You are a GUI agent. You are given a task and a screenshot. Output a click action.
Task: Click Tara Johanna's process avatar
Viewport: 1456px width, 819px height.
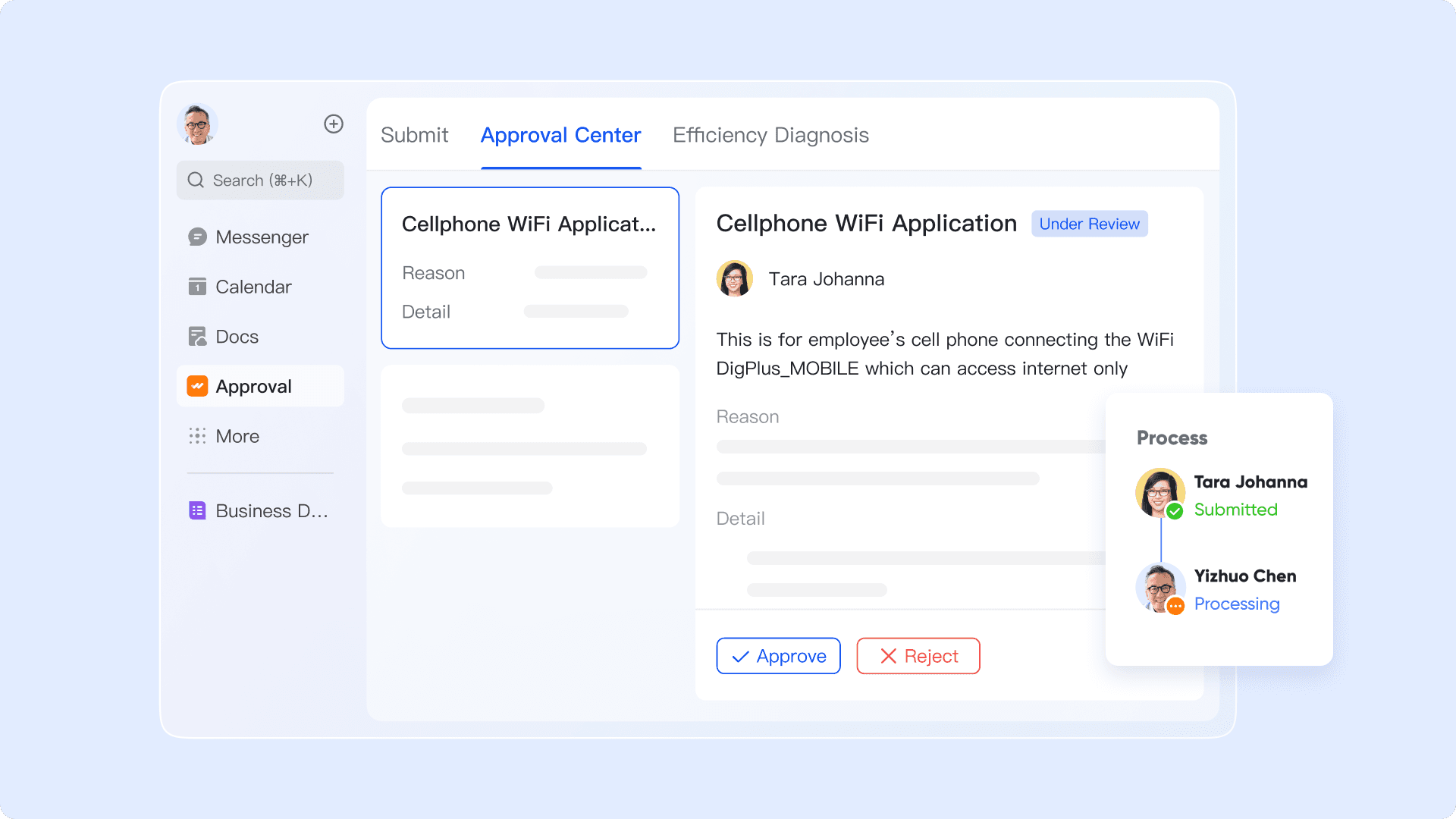coord(1159,492)
